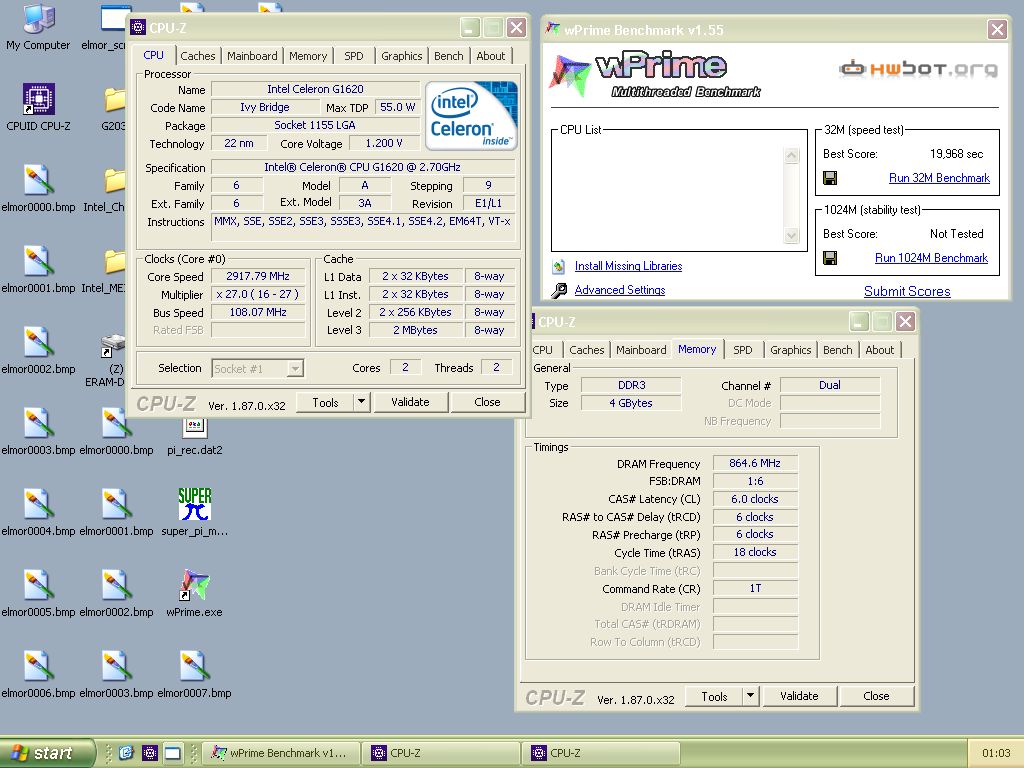Open the SPD tab in top CPU-Z window

click(x=354, y=56)
